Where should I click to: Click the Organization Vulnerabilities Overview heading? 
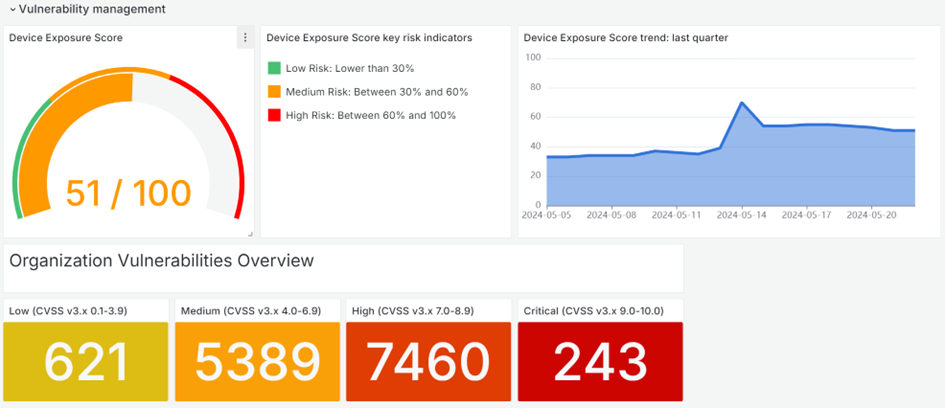pos(162,261)
